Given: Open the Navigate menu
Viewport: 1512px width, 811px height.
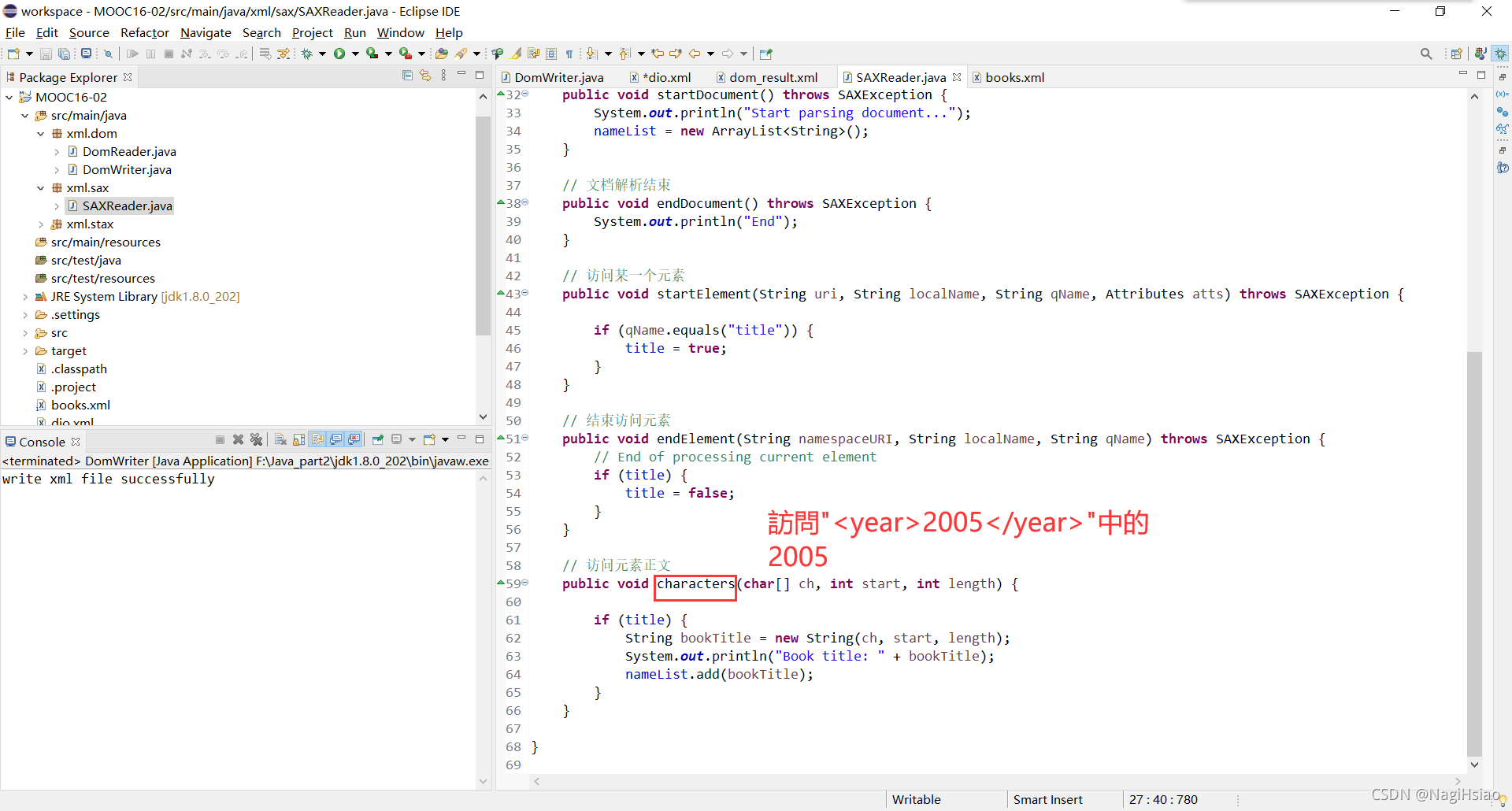Looking at the screenshot, I should click(206, 32).
